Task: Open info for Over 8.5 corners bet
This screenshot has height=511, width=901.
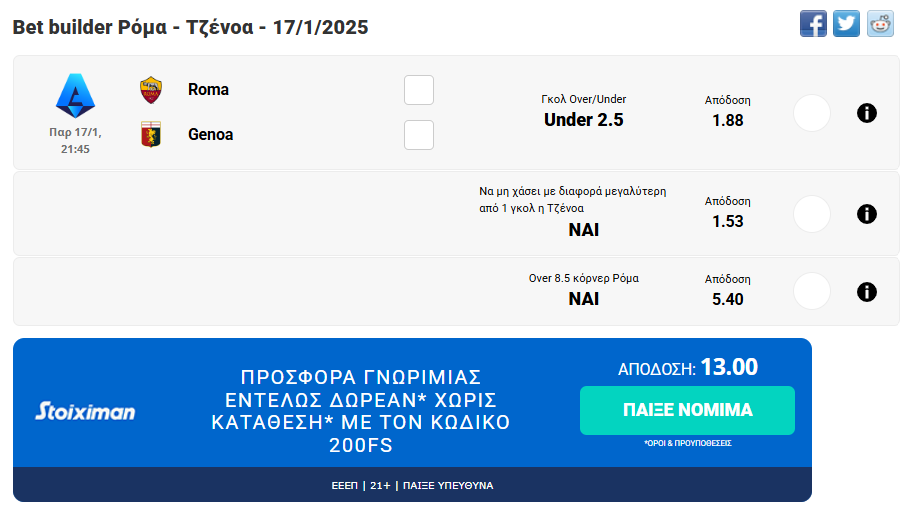Action: (x=867, y=291)
